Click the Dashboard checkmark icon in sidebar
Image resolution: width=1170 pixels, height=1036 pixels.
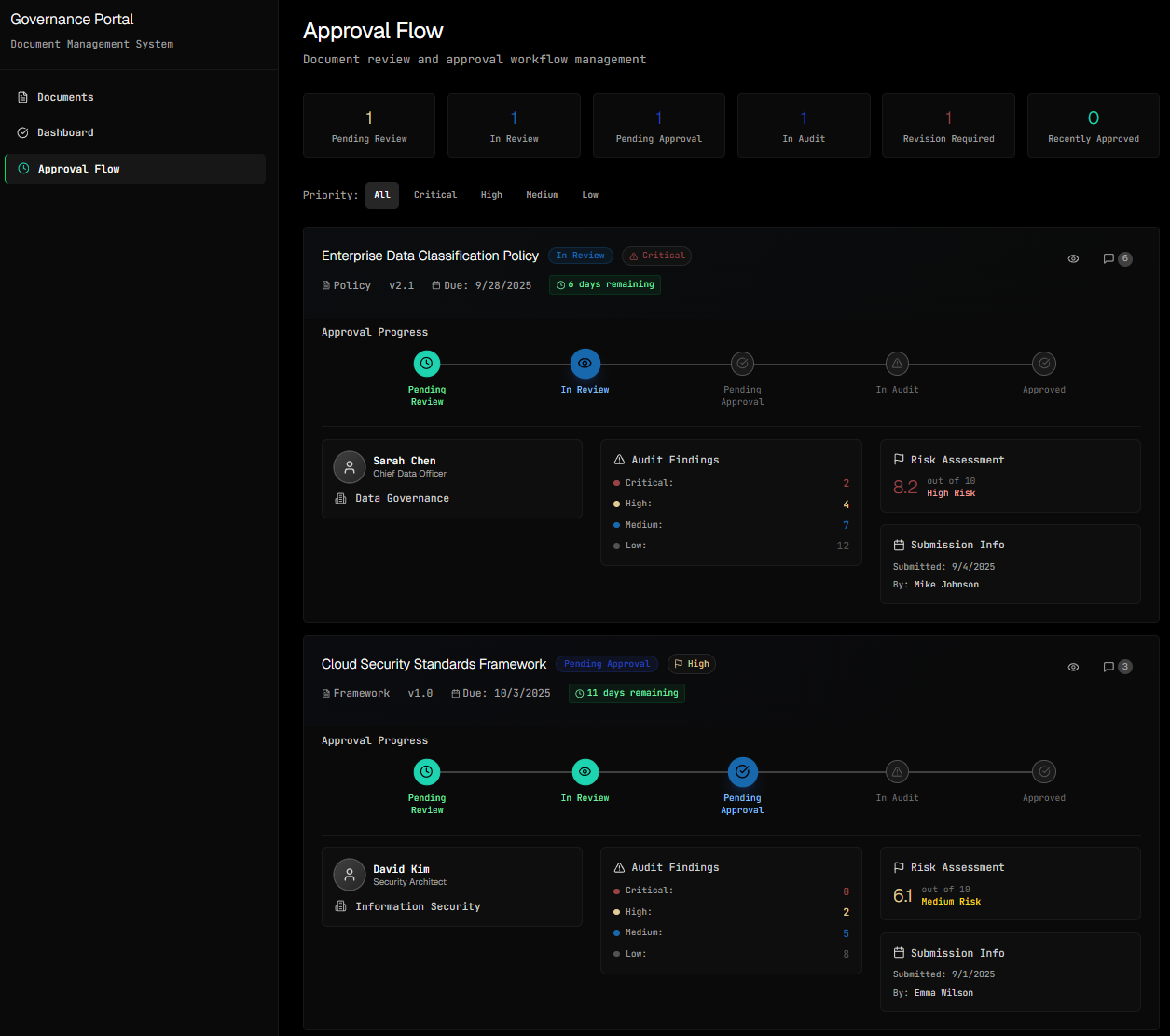pyautogui.click(x=23, y=132)
